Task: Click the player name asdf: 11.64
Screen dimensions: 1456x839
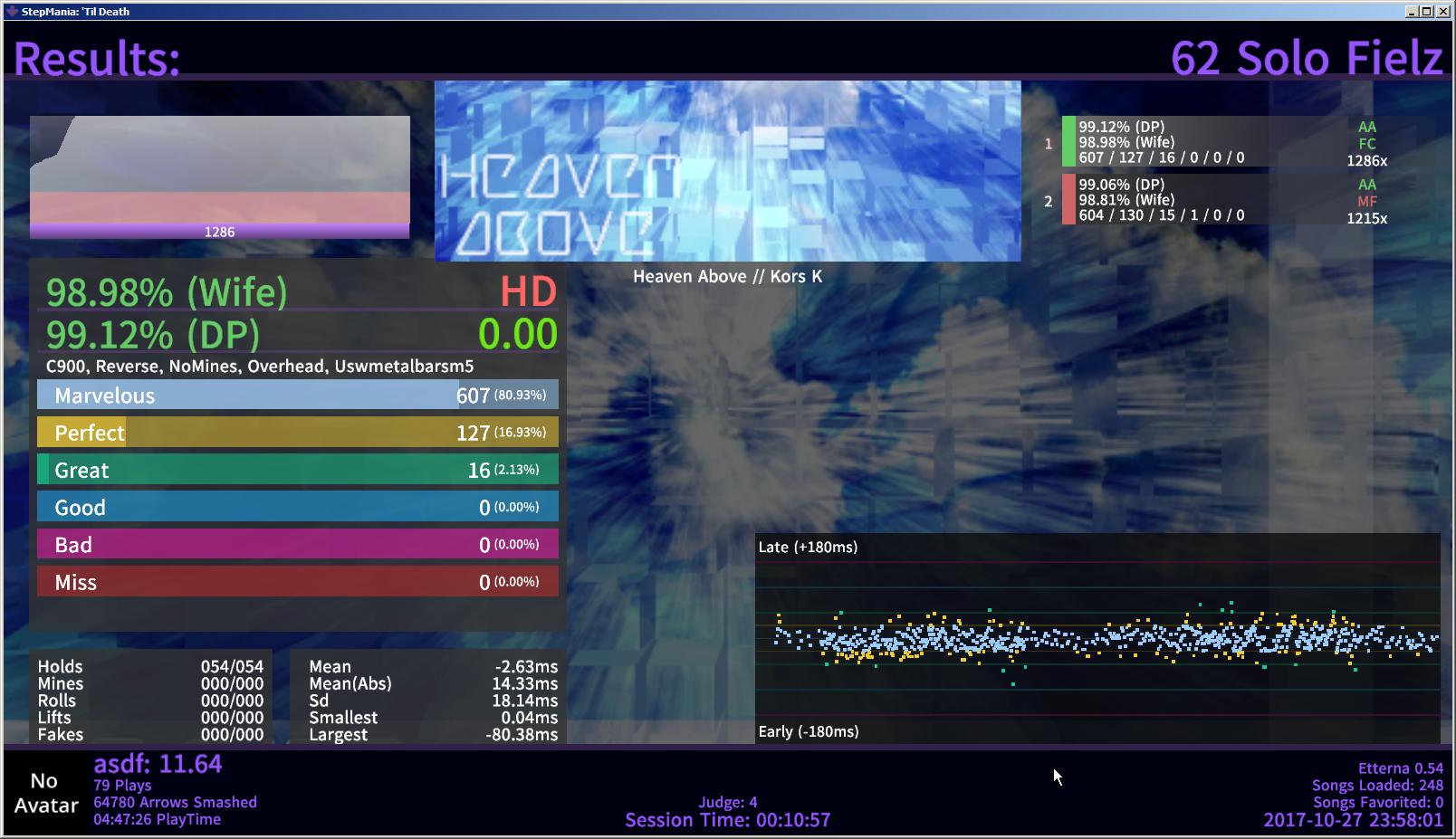Action: 158,765
